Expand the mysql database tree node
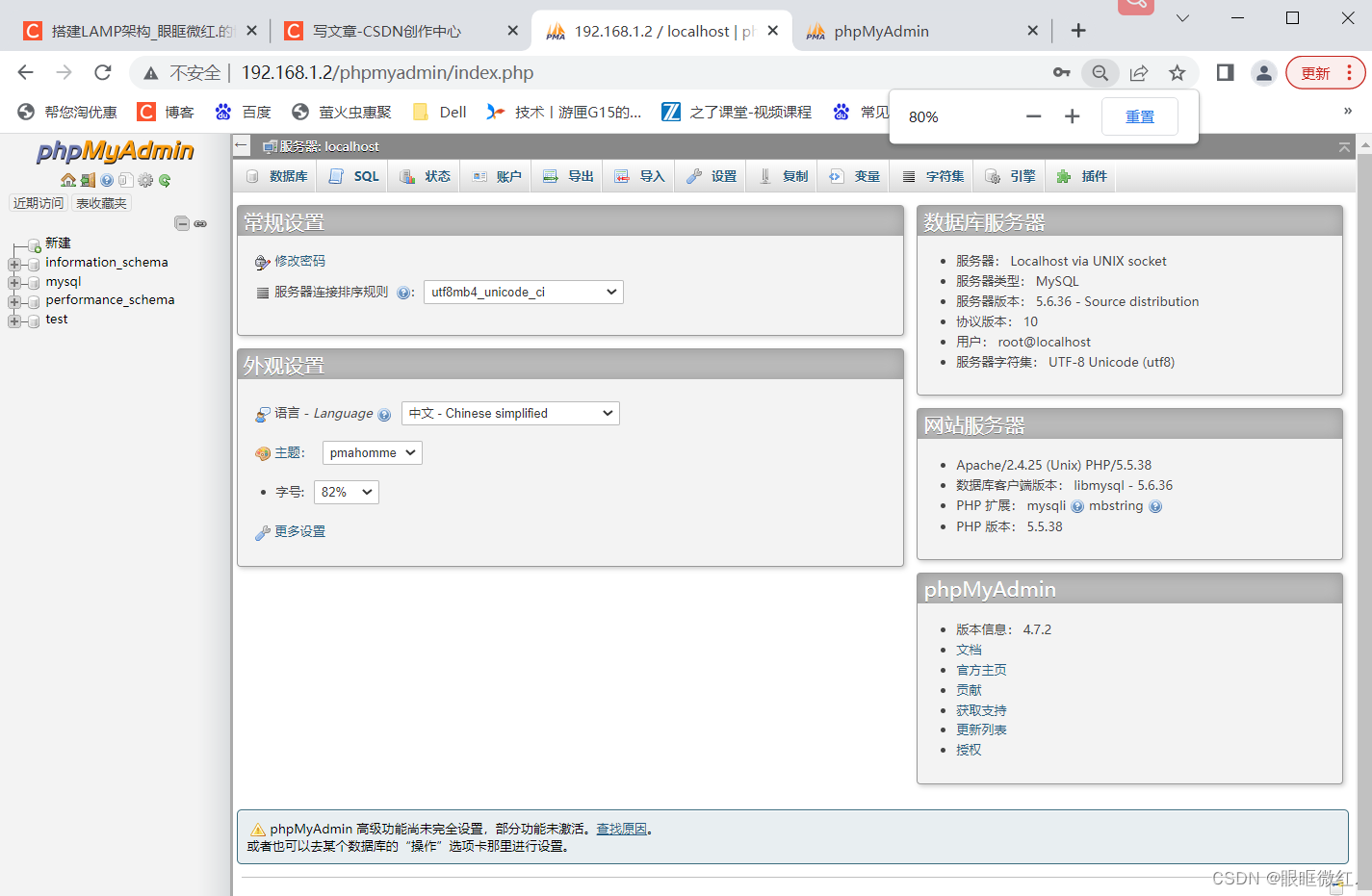The width and height of the screenshot is (1372, 896). [x=14, y=283]
